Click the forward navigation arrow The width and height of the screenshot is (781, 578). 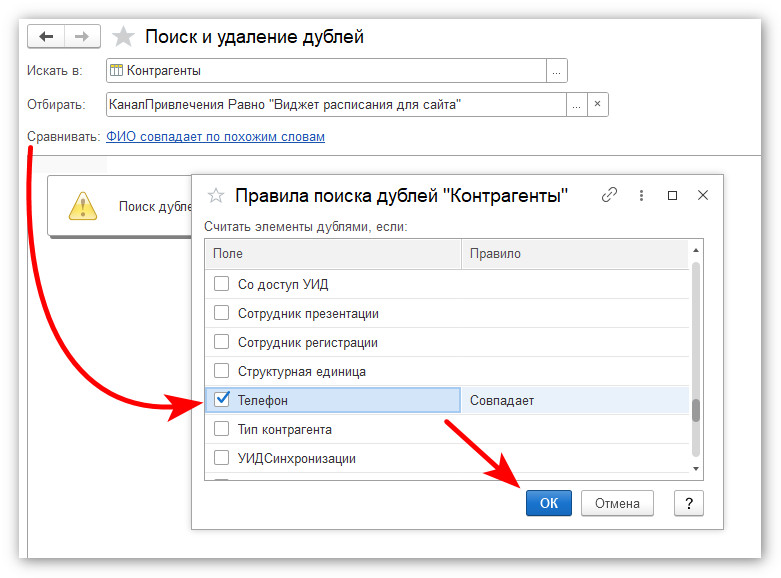click(82, 36)
